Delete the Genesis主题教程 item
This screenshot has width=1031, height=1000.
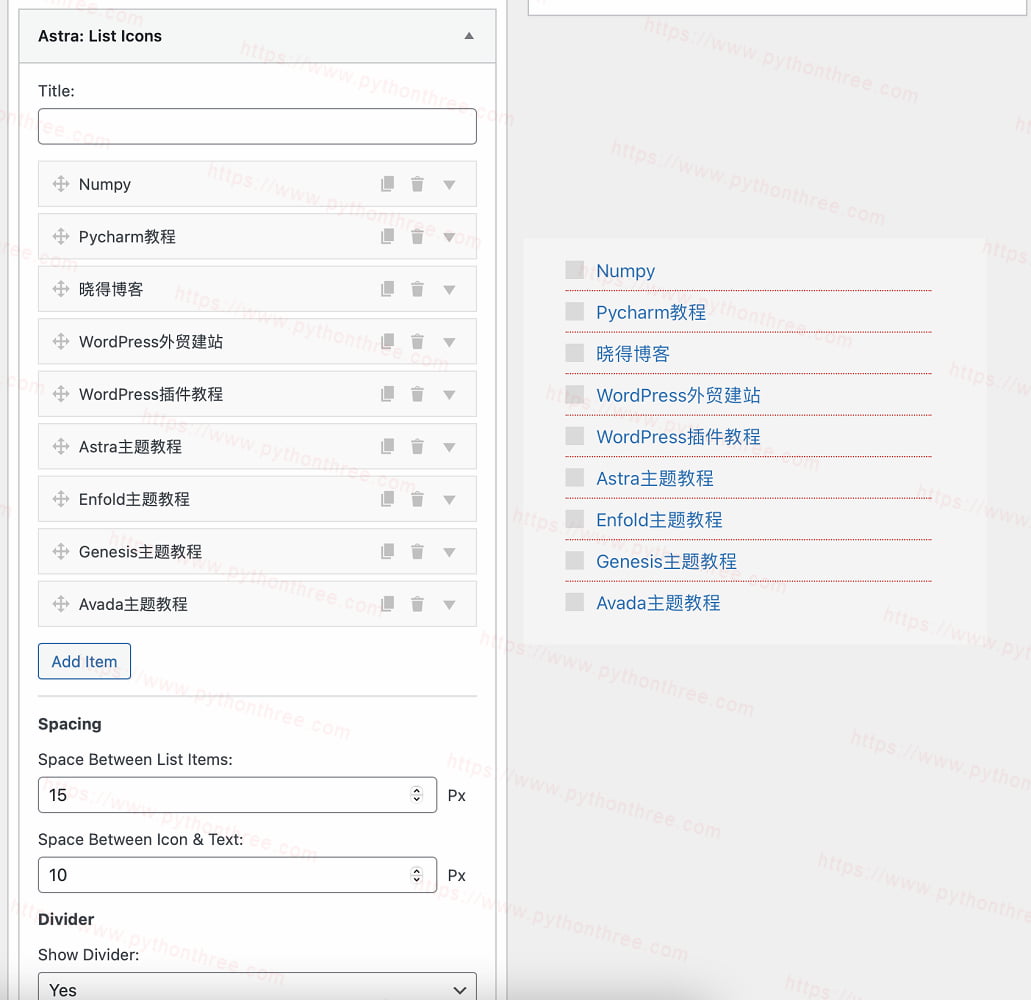click(417, 551)
